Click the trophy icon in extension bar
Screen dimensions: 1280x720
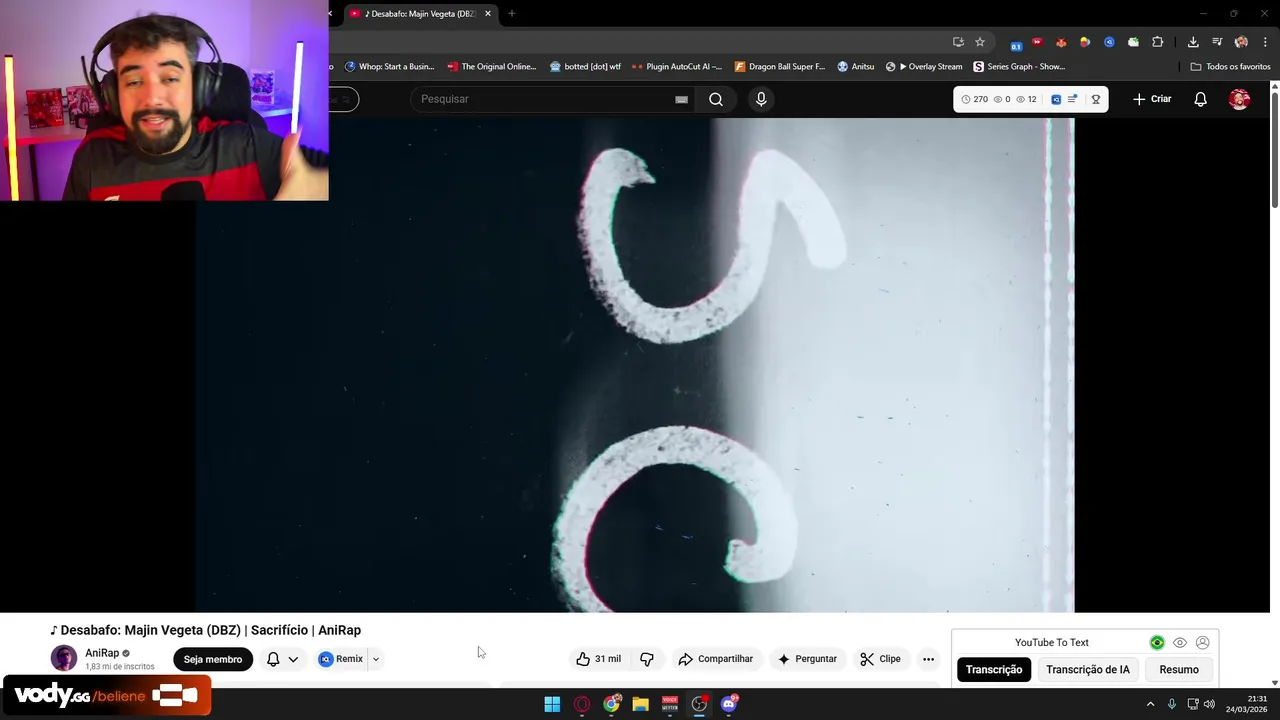[1096, 99]
